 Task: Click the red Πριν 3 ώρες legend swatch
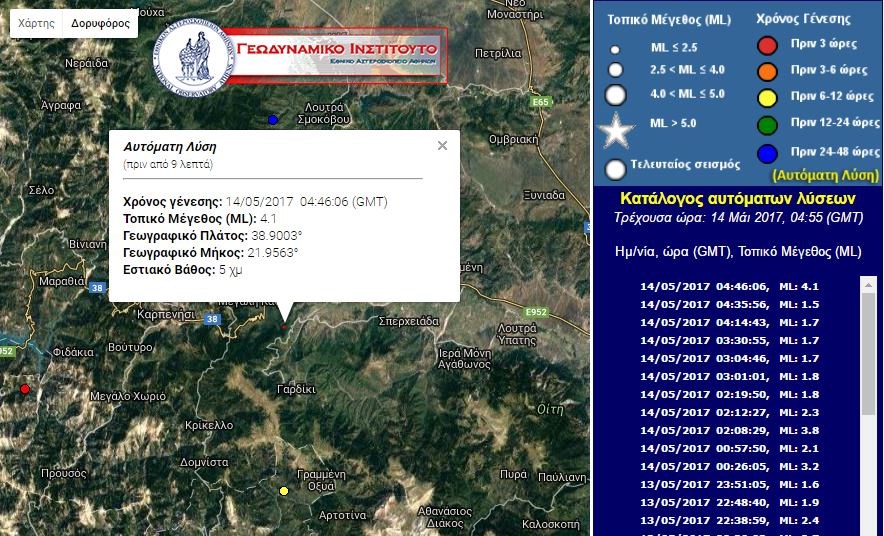pyautogui.click(x=767, y=45)
